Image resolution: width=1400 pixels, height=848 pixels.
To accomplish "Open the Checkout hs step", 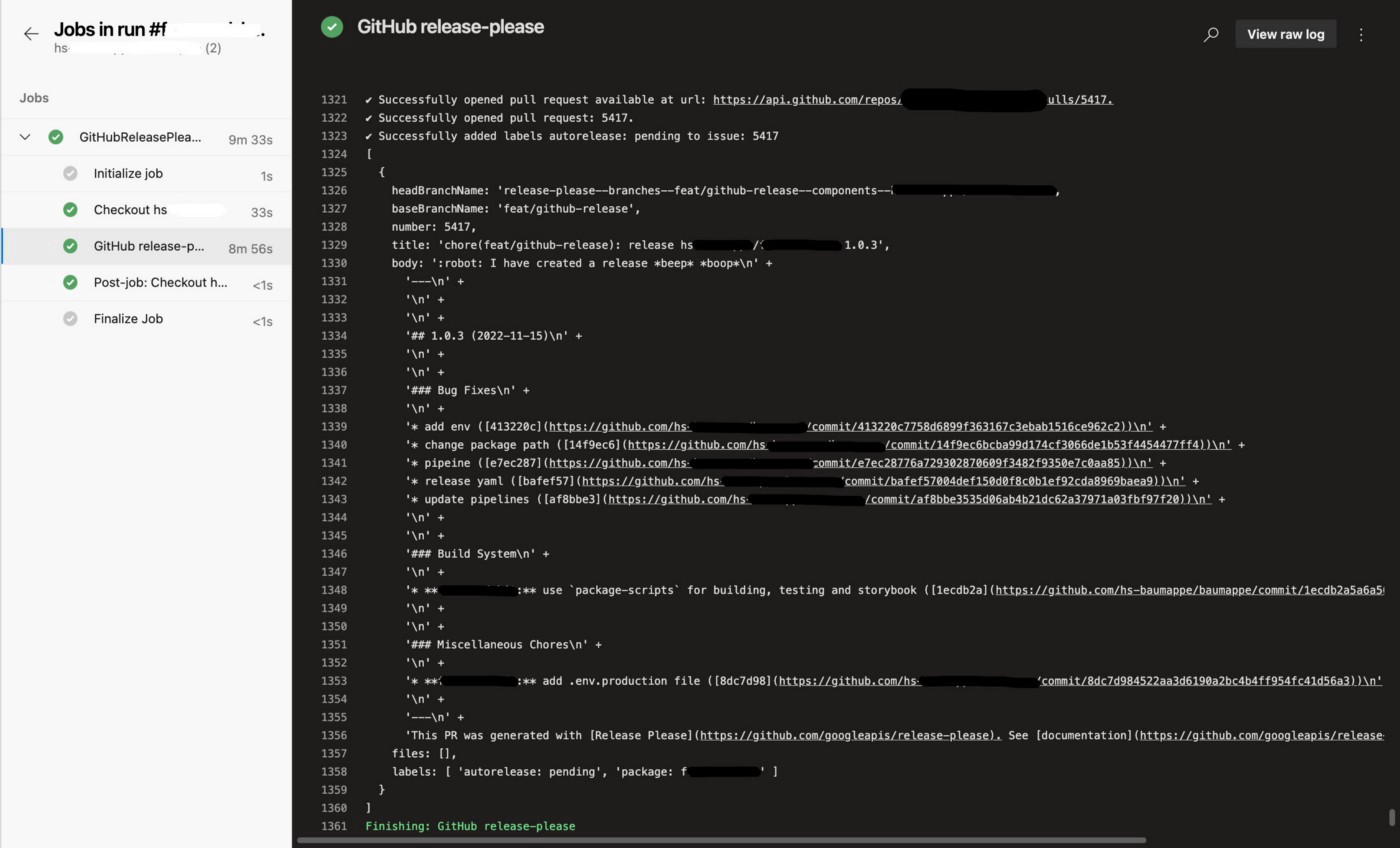I will coord(146,210).
